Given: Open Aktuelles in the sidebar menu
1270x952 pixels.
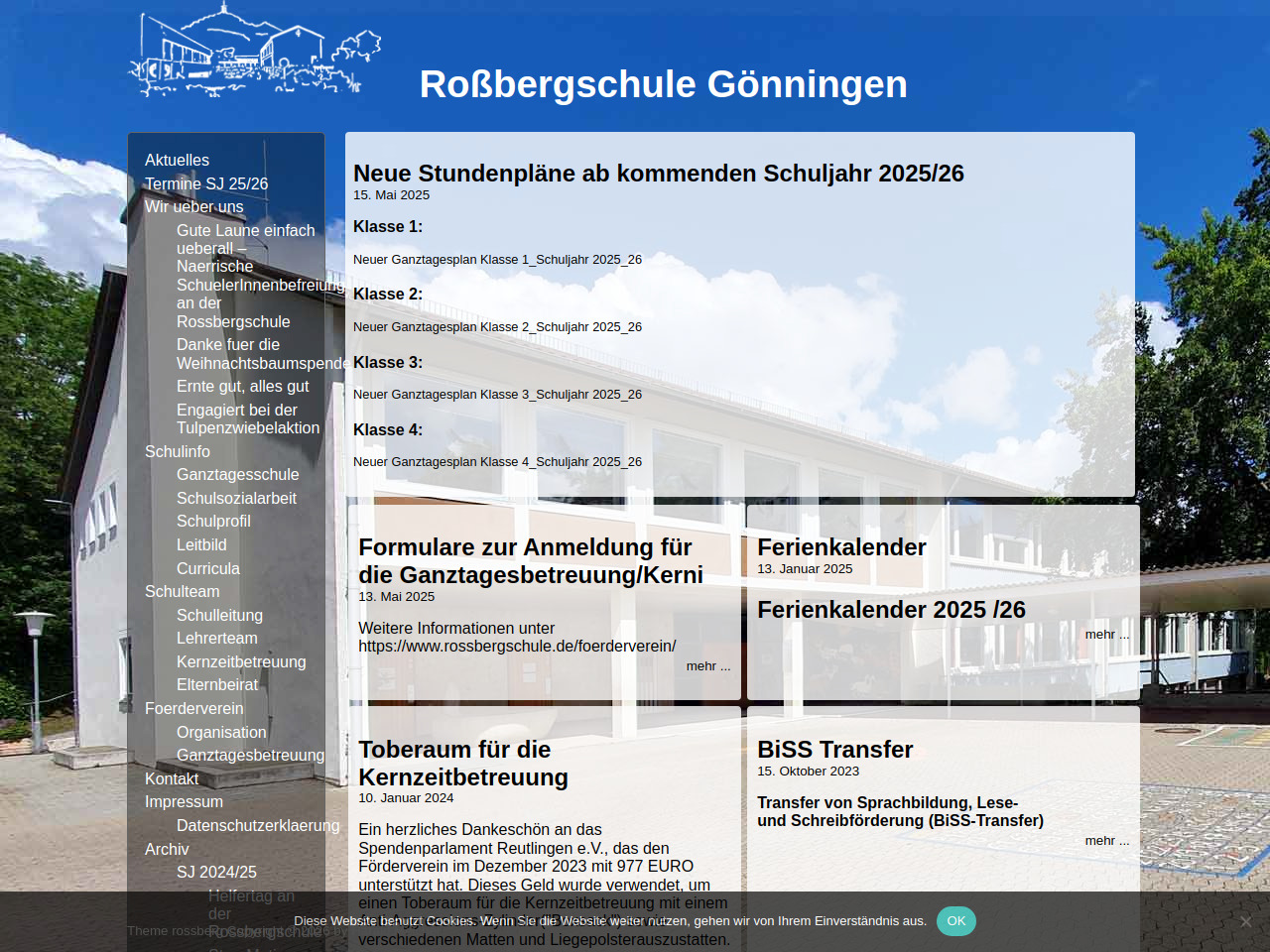Looking at the screenshot, I should point(177,160).
